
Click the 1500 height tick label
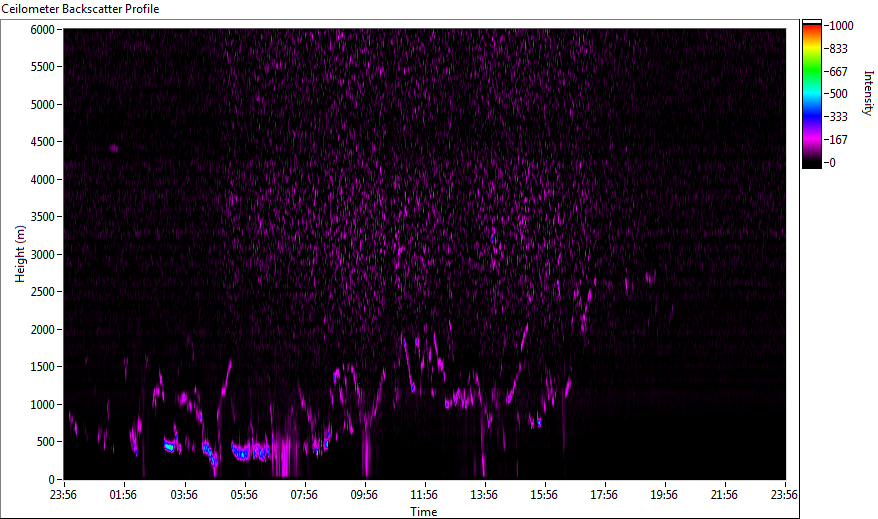[43, 367]
